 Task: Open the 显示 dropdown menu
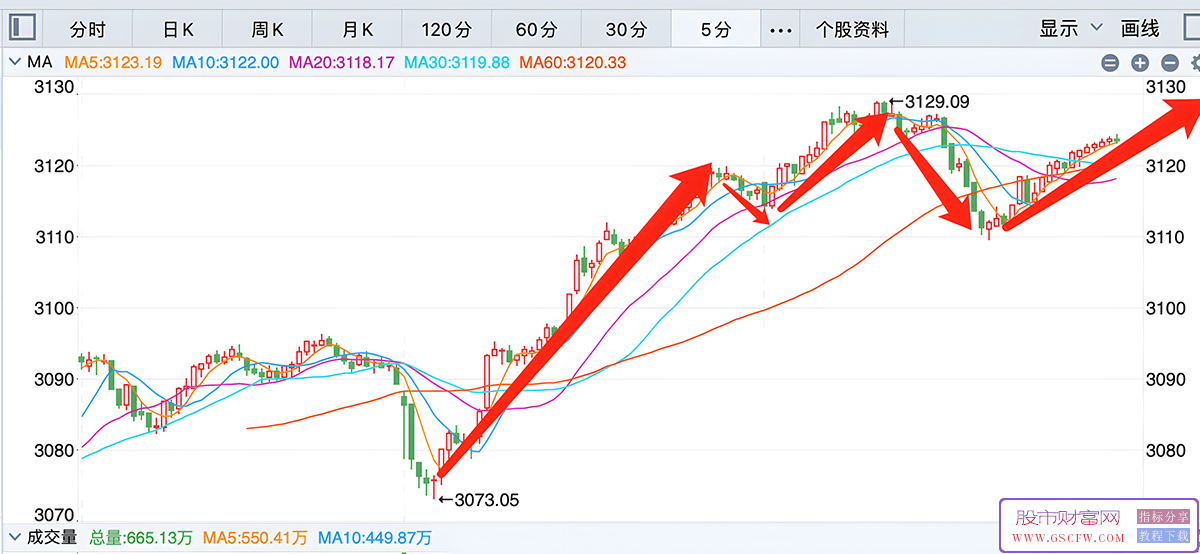1070,28
